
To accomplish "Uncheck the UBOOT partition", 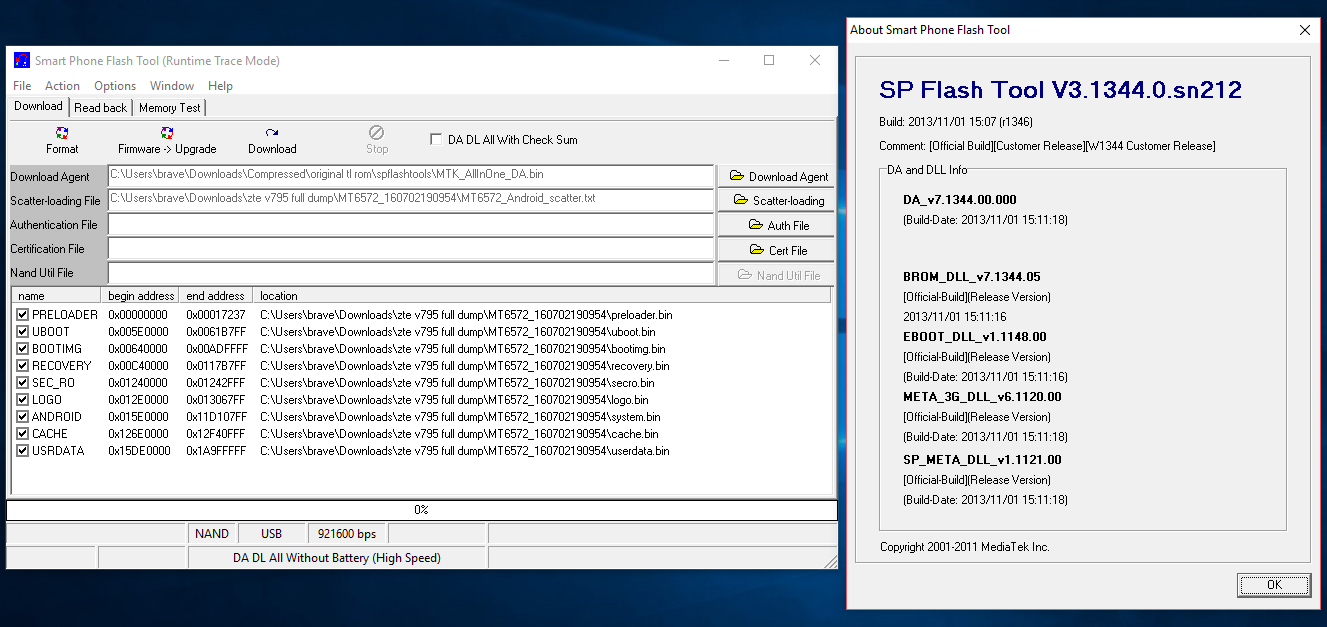I will tap(22, 331).
